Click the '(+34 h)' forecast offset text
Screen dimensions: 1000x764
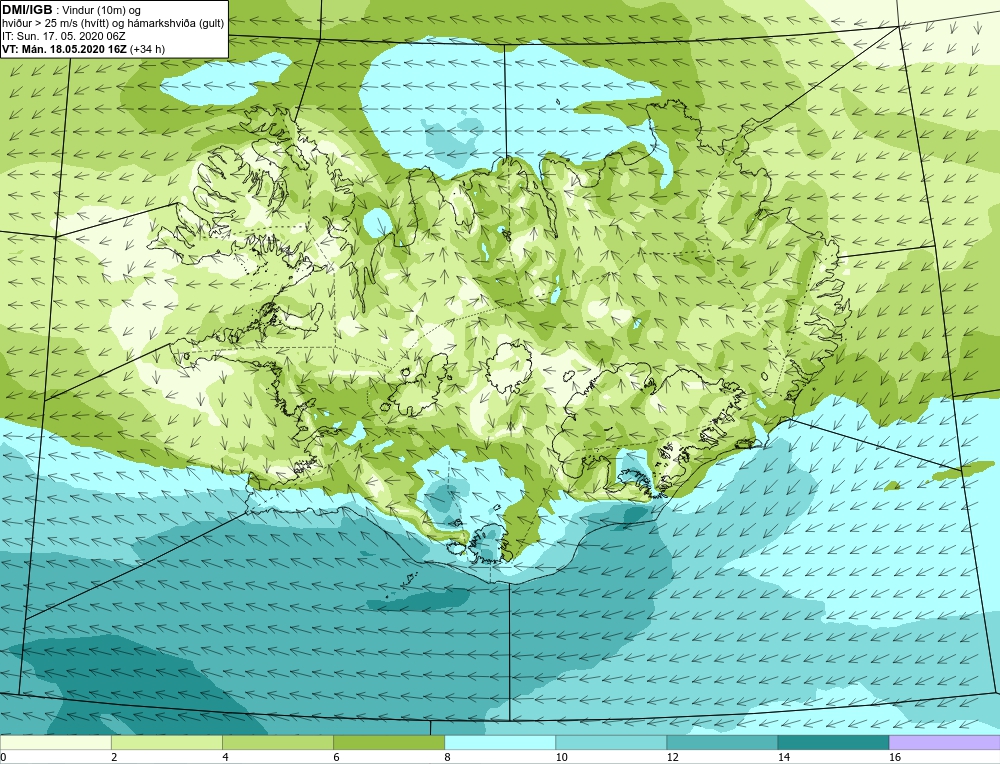point(147,48)
